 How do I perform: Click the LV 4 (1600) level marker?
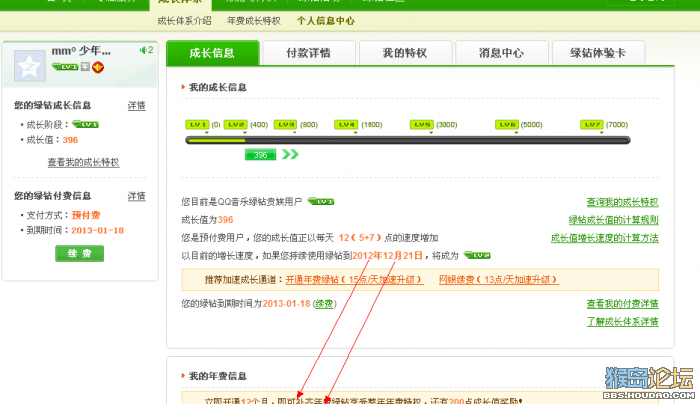[x=346, y=125]
